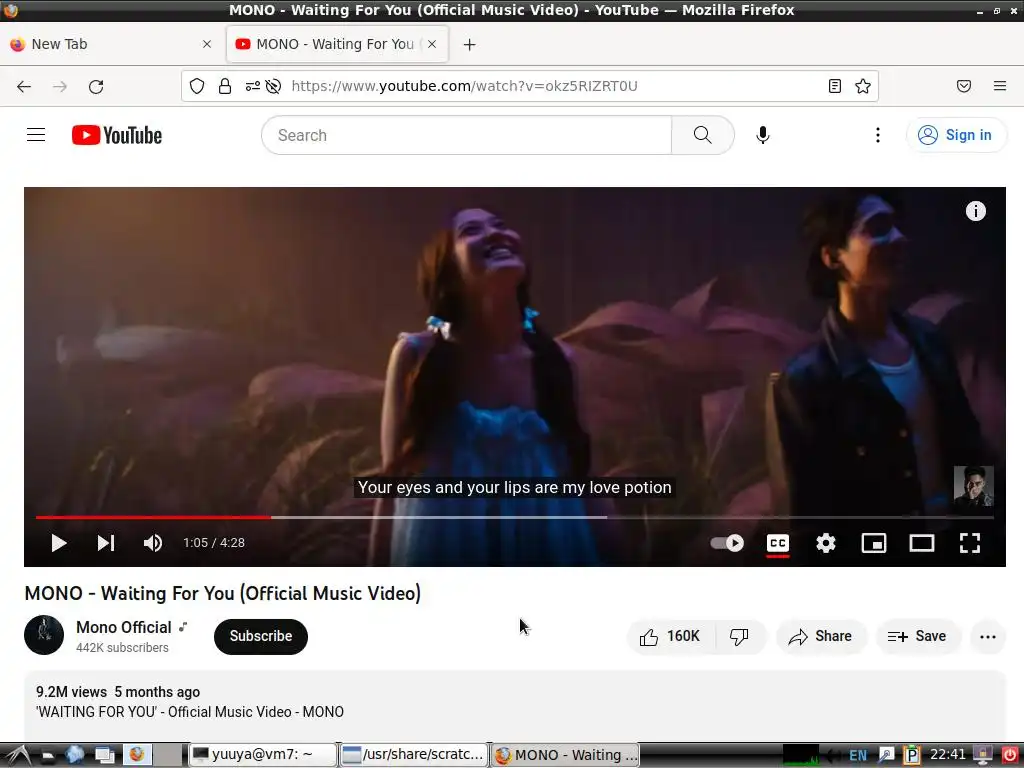
Task: Open Mono Official channel avatar
Action: point(44,635)
